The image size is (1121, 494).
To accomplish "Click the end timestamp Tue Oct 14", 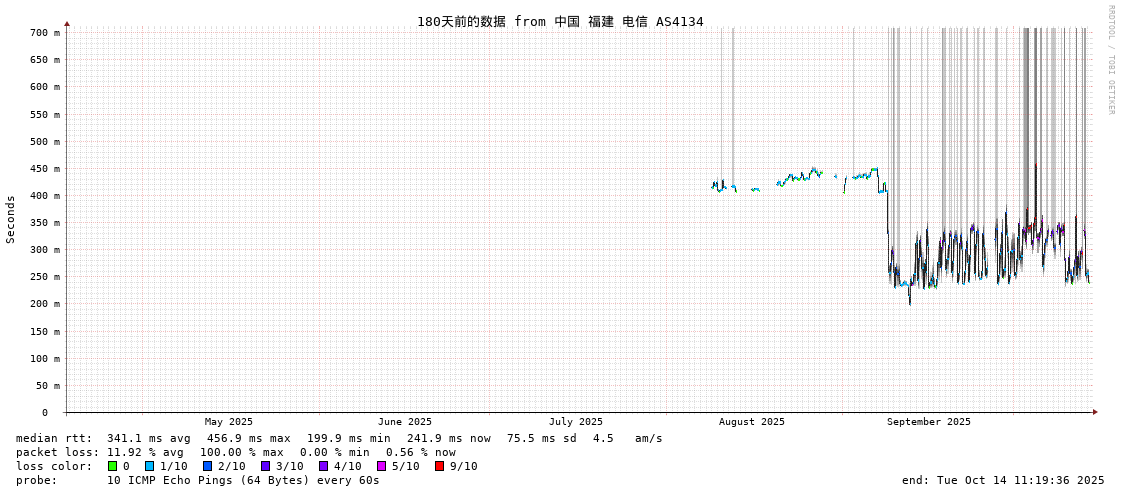I will click(1003, 480).
